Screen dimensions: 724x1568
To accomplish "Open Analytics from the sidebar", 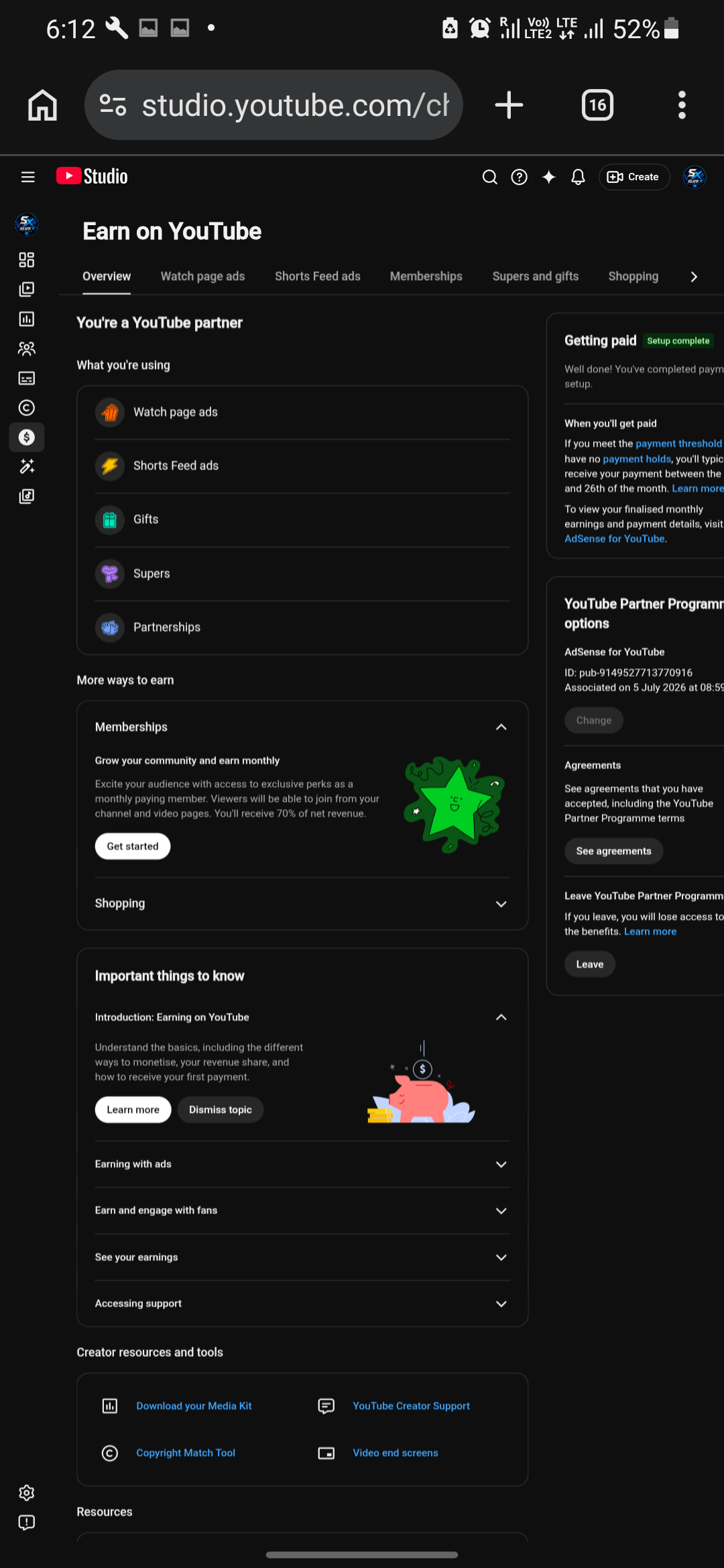I will tap(27, 319).
